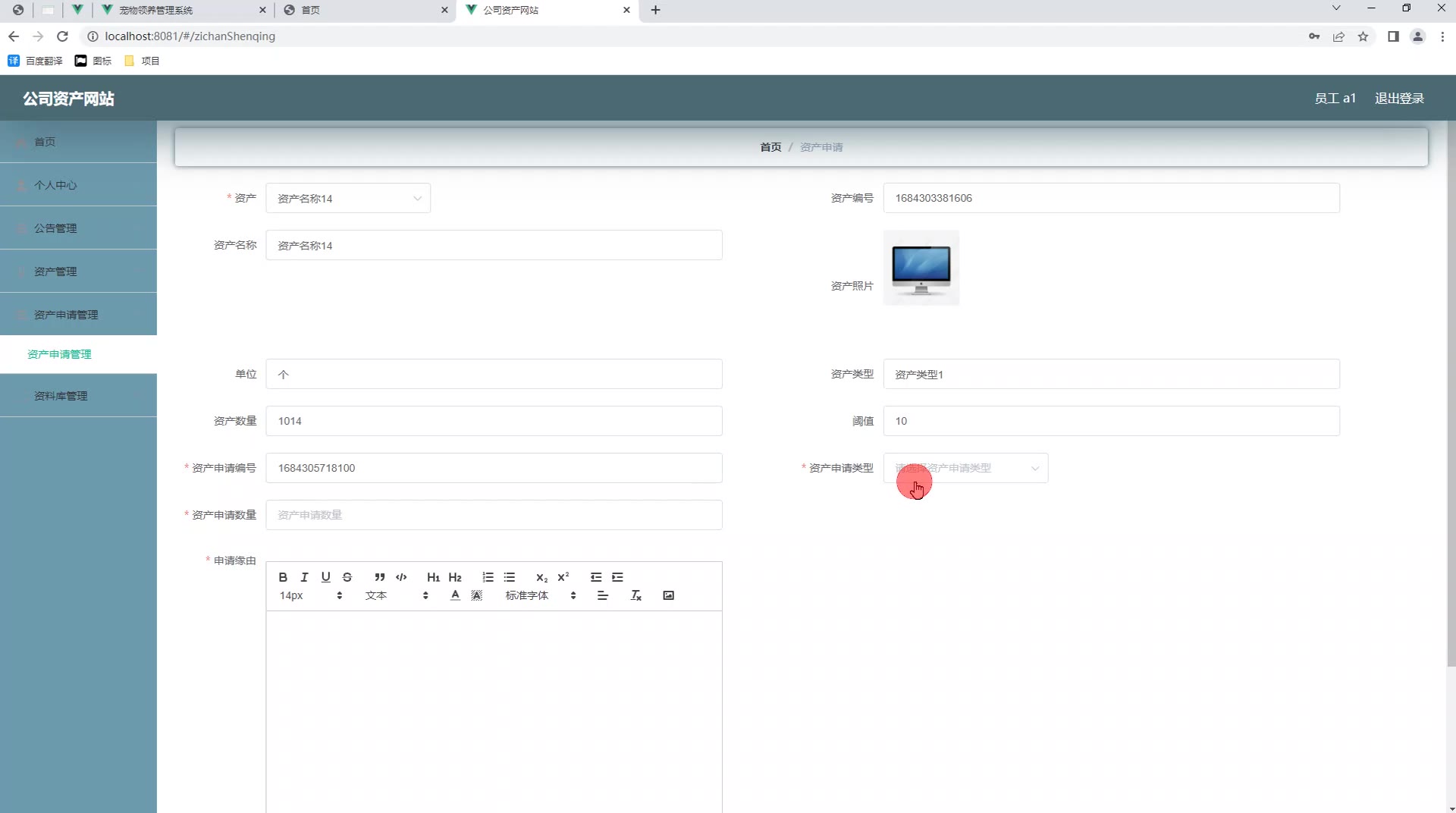Increase indent in the editor
1456x813 pixels.
pos(617,577)
